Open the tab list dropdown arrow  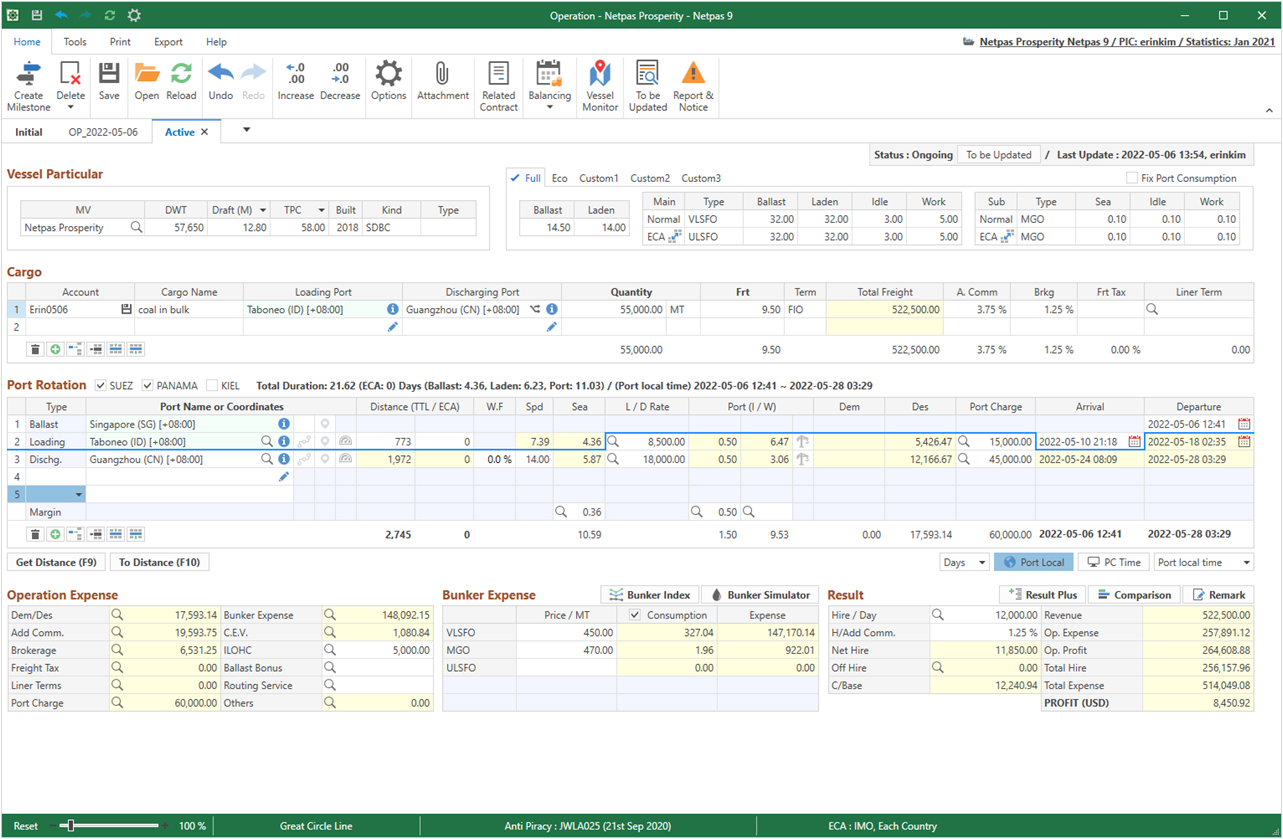(246, 130)
